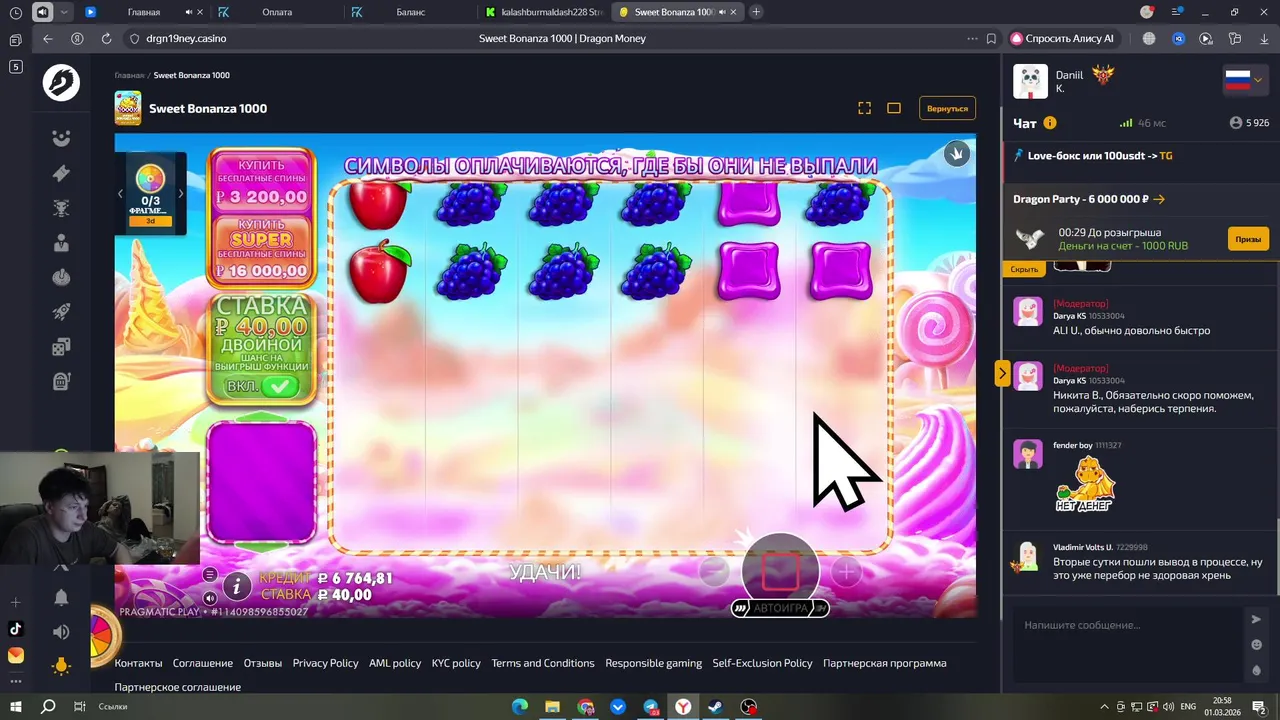Go to previous fragment bonus card
This screenshot has height=720, width=1280.
pyautogui.click(x=121, y=194)
